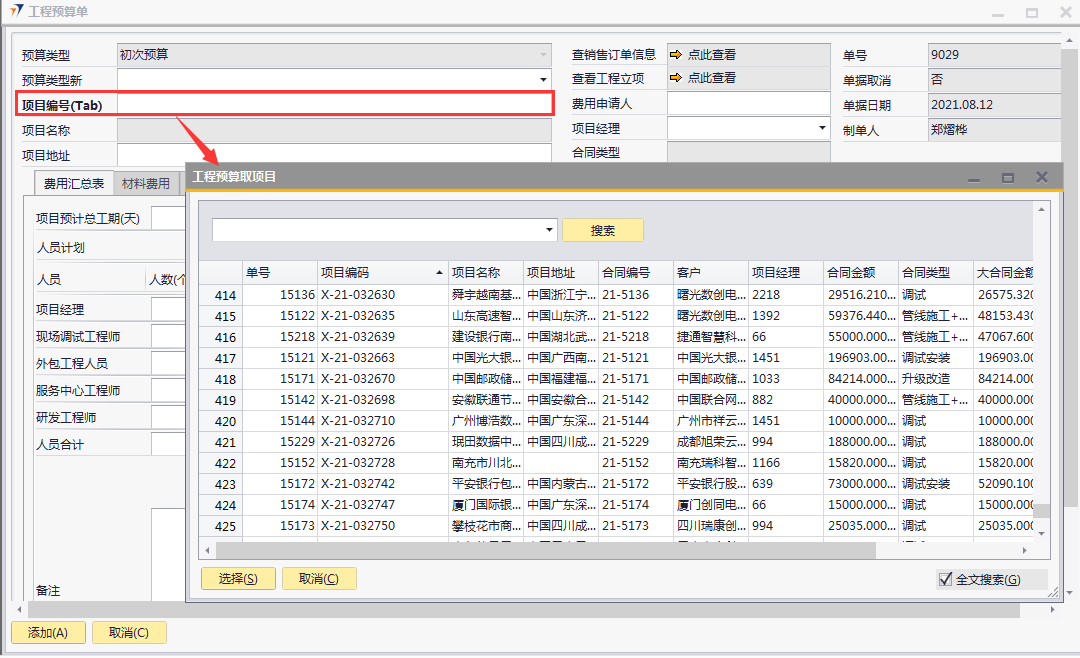Click the 选择(S) button
Screen dimensions: 1080x658
[238, 578]
